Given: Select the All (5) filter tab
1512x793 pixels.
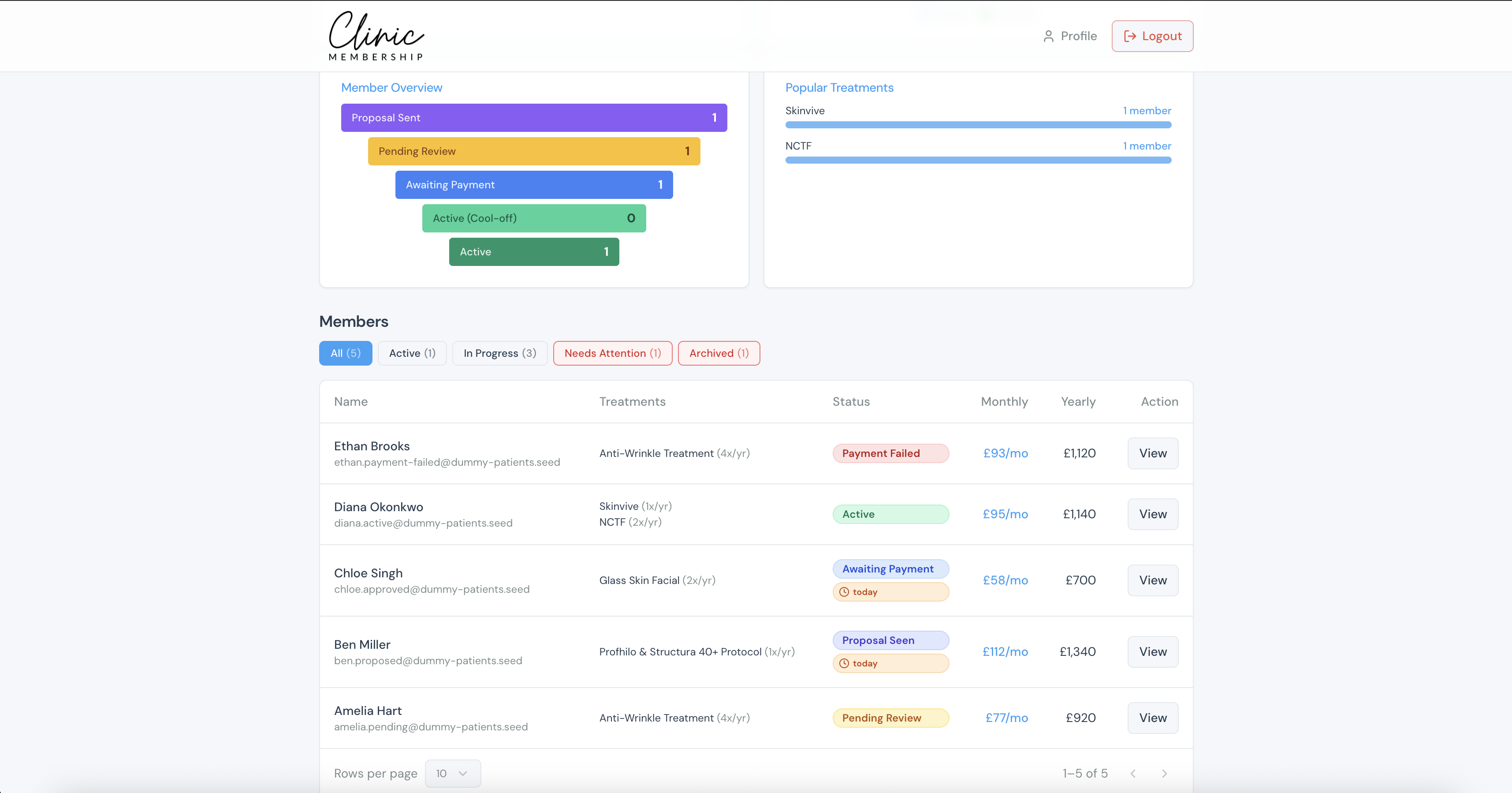Looking at the screenshot, I should point(345,353).
